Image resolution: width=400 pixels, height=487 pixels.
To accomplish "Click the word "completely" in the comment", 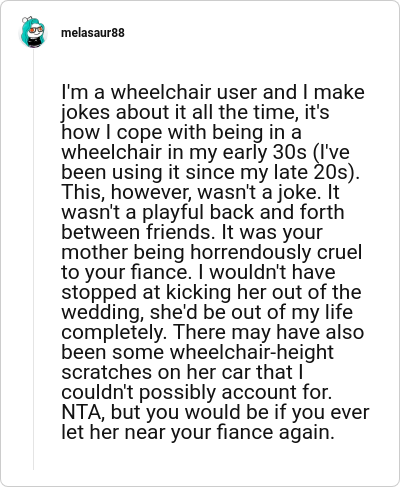I will click(113, 333).
